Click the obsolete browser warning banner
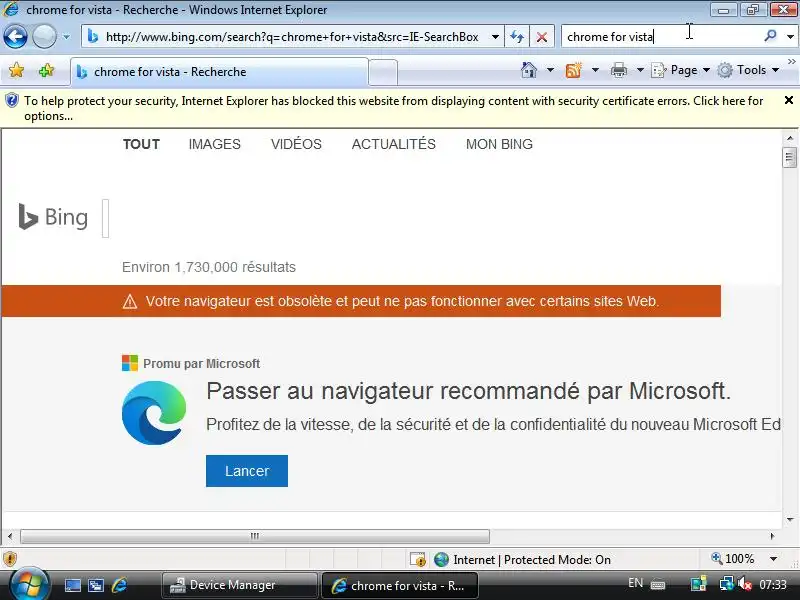Viewport: 800px width, 600px height. [x=361, y=301]
